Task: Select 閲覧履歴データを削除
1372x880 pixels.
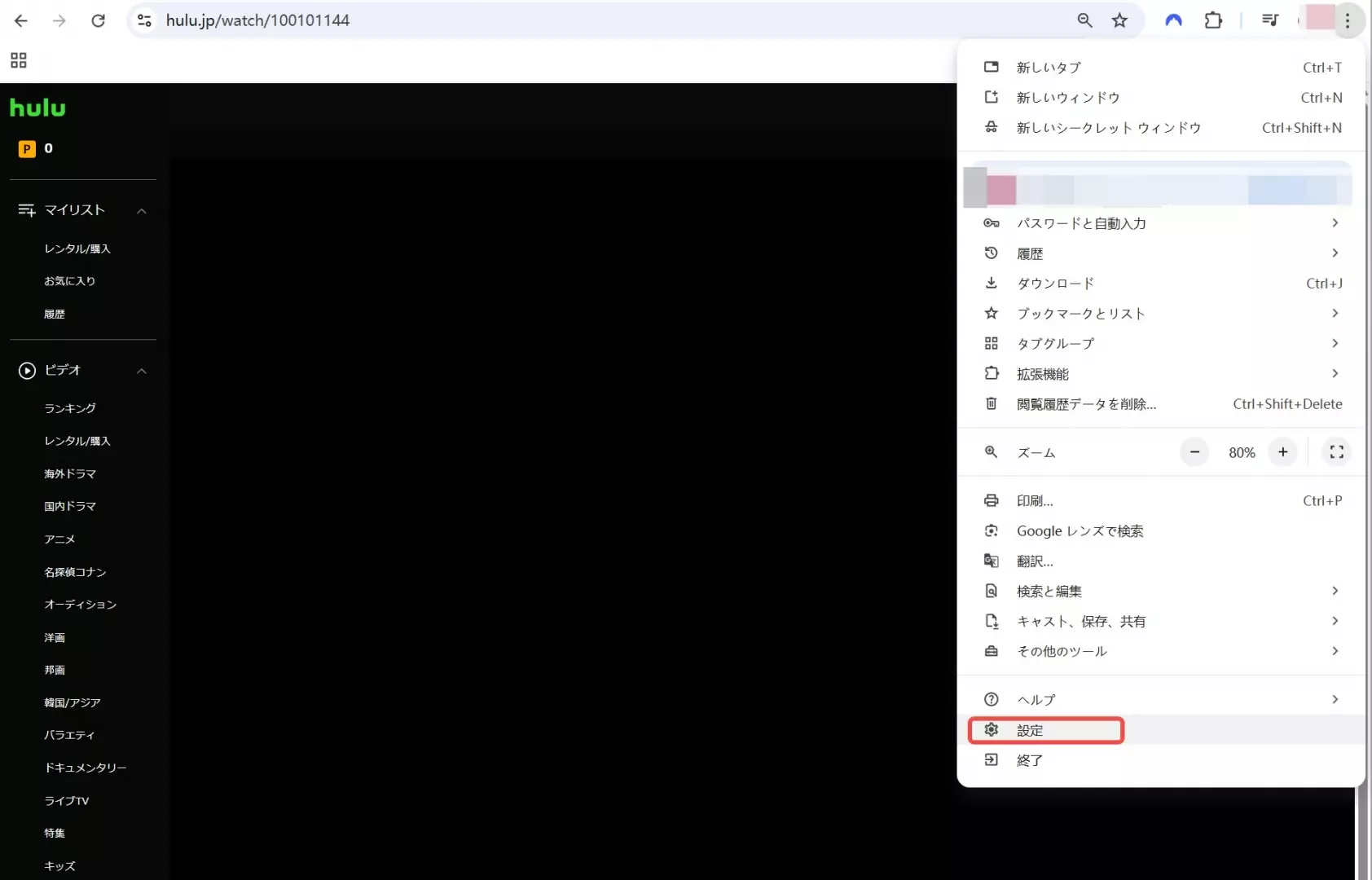Action: (1161, 404)
